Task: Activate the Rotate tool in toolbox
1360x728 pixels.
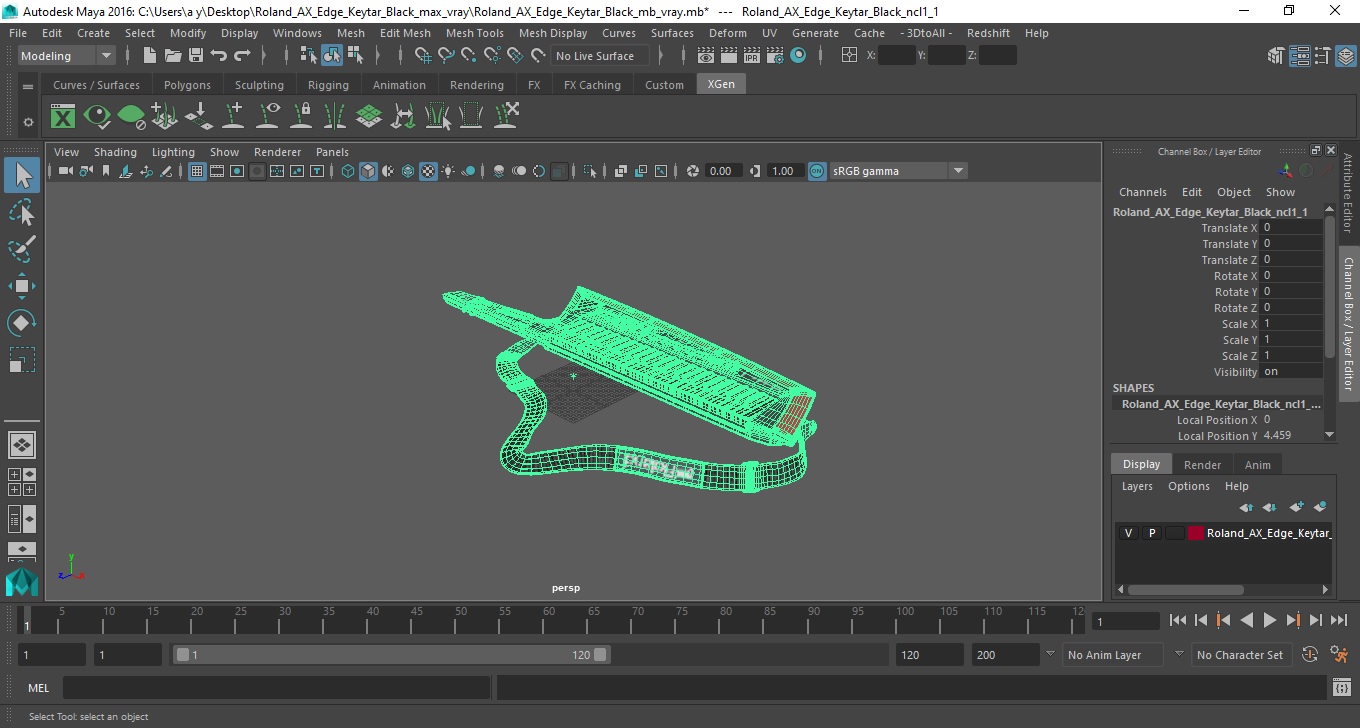Action: 22,323
